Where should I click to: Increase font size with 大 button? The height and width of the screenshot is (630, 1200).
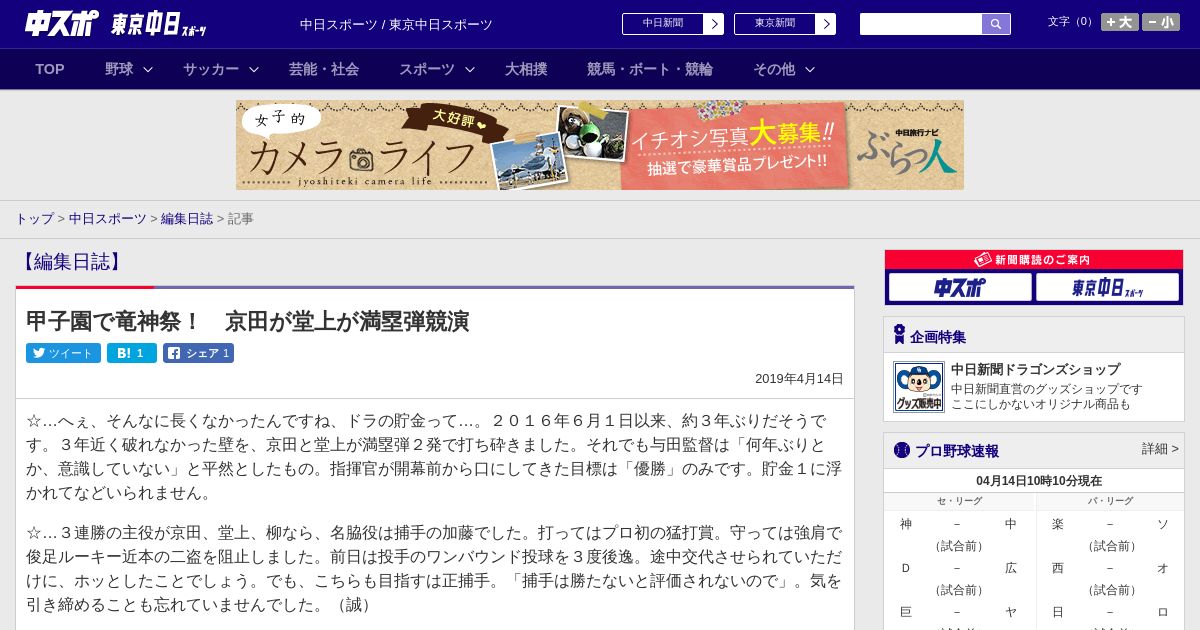coord(1119,22)
